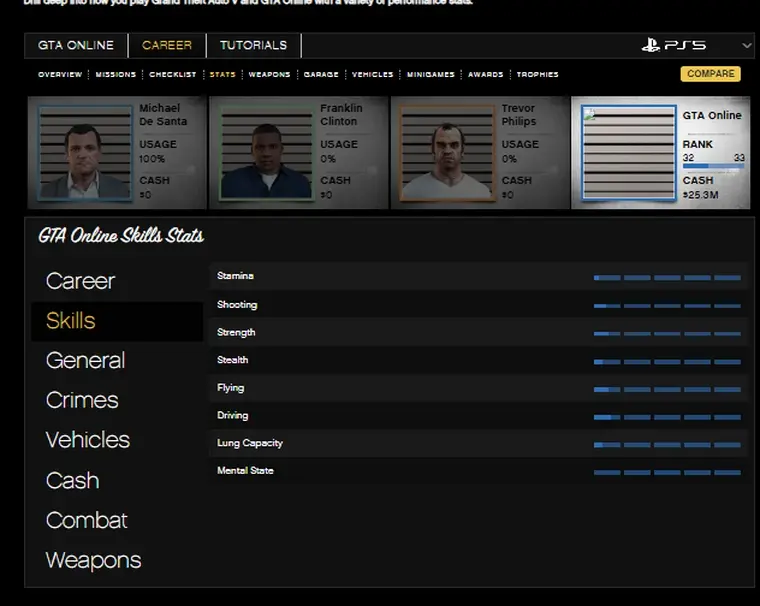The height and width of the screenshot is (606, 760).
Task: Click the Driving skill bar
Action: (x=667, y=417)
